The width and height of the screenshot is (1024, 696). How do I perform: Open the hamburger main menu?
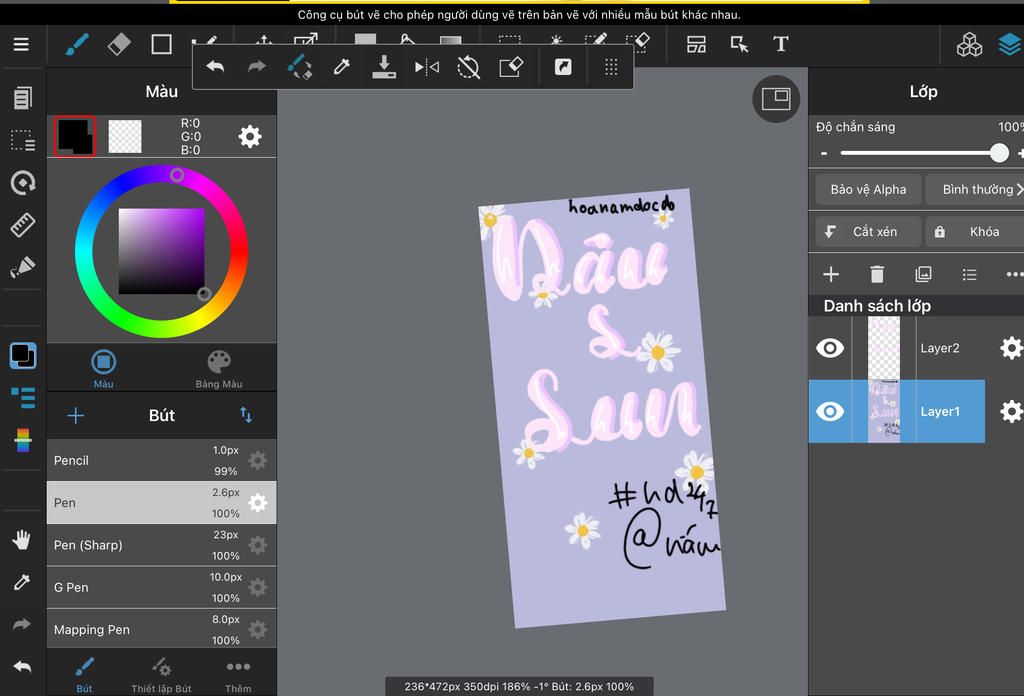tap(21, 44)
